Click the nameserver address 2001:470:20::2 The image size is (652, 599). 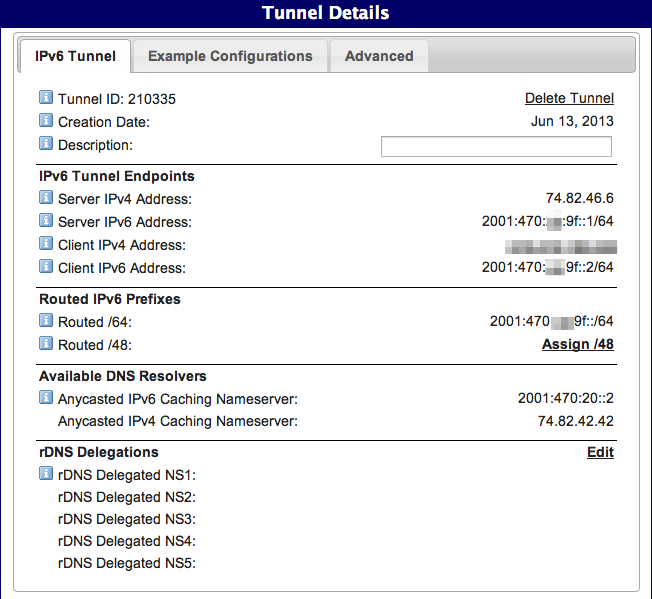[x=566, y=398]
